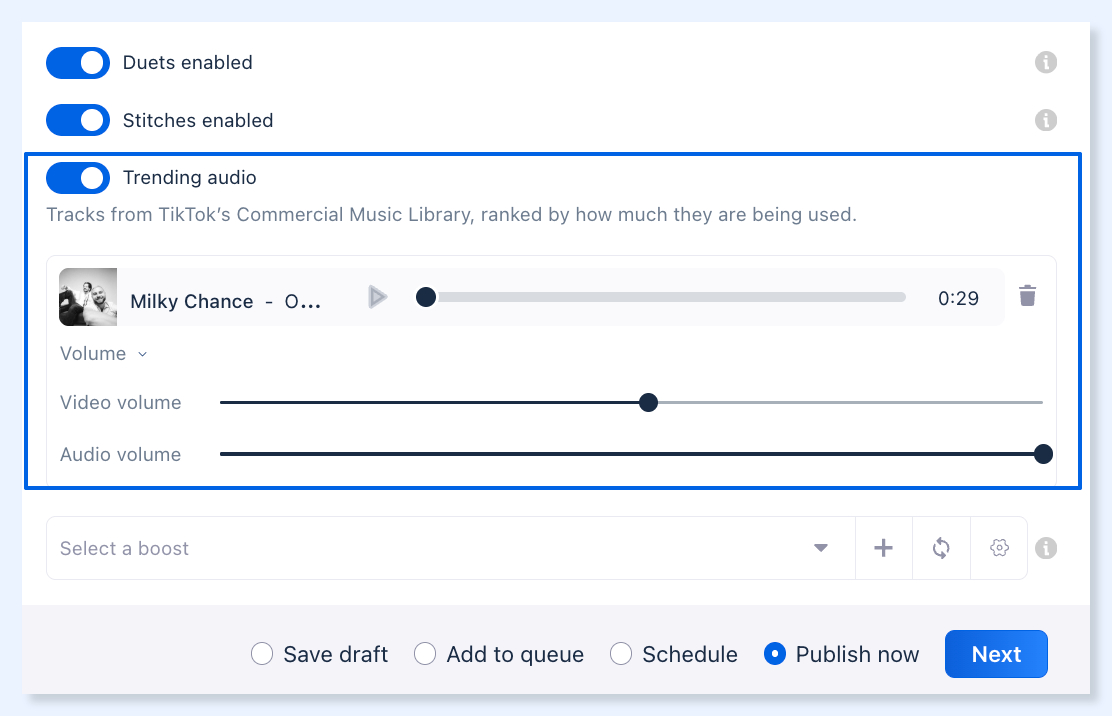Screen dimensions: 1112x716
Task: Collapse the Volume section chevron
Action: pyautogui.click(x=142, y=354)
